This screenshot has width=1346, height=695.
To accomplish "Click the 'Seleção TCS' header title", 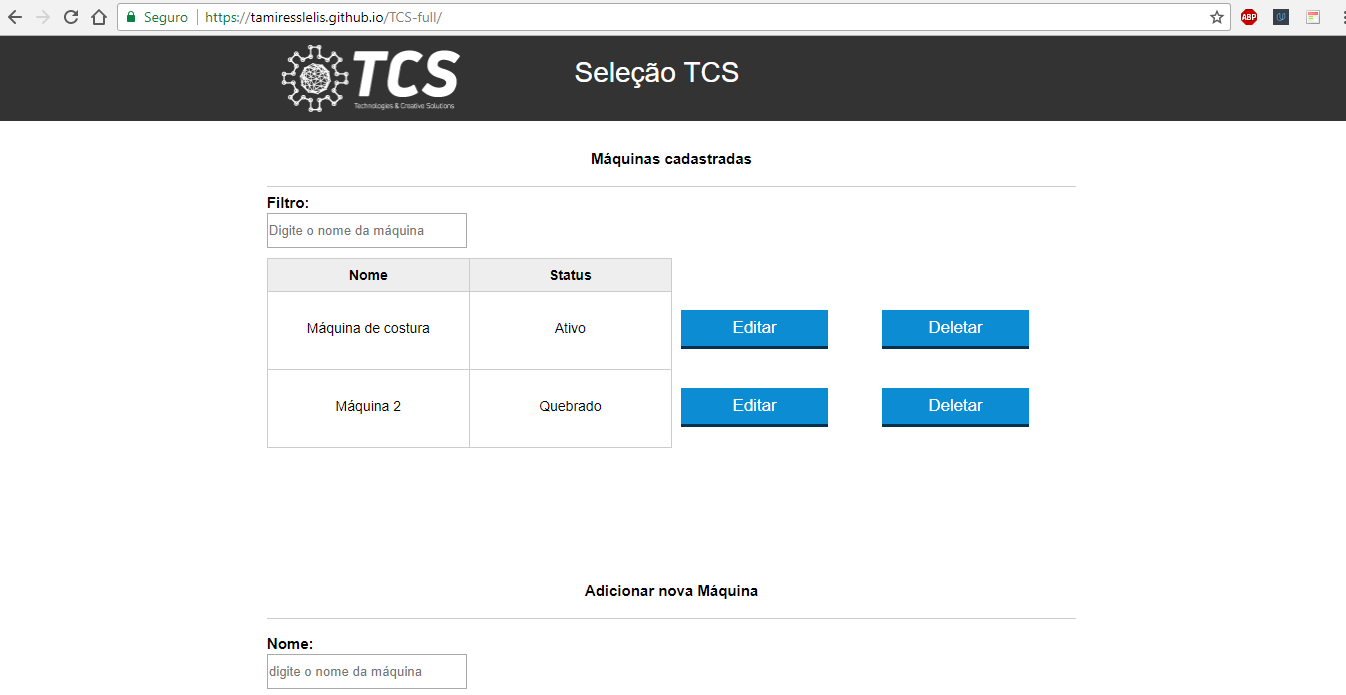I will click(x=657, y=73).
